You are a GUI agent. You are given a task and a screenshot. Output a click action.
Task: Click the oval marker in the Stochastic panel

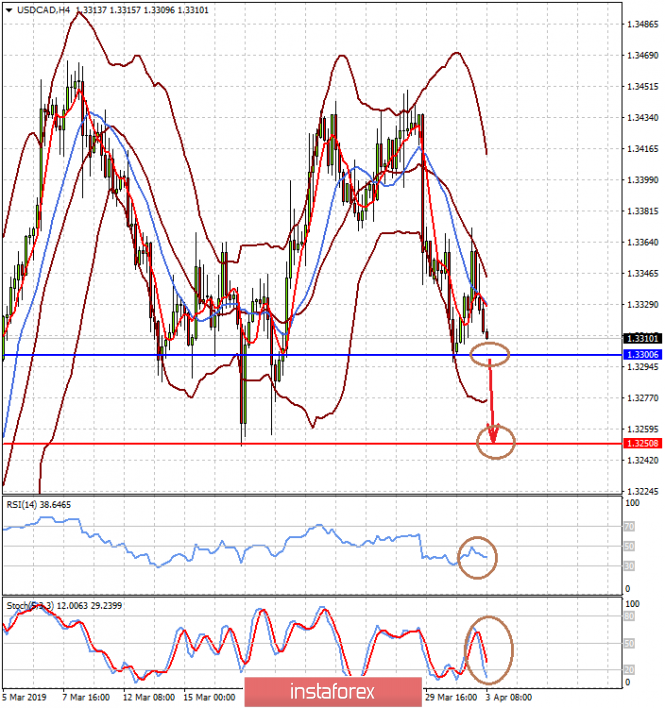click(x=490, y=650)
